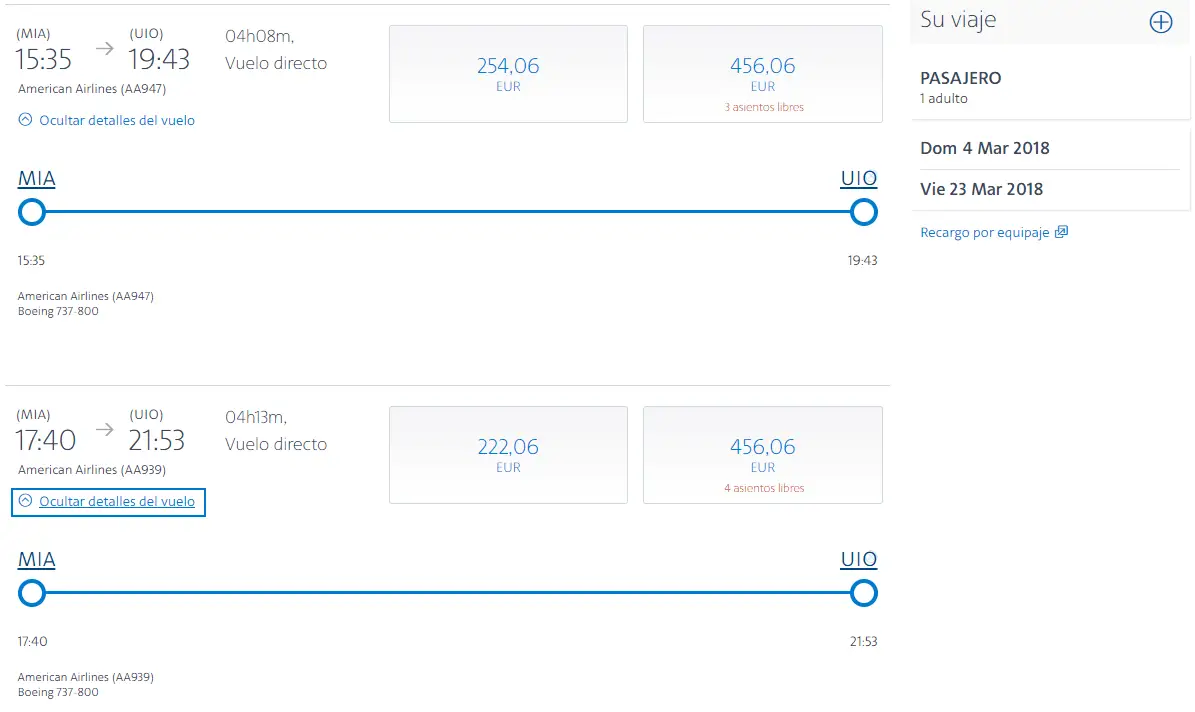Click external link icon beside Recargo por equipaje
The width and height of the screenshot is (1195, 712).
(x=1062, y=232)
